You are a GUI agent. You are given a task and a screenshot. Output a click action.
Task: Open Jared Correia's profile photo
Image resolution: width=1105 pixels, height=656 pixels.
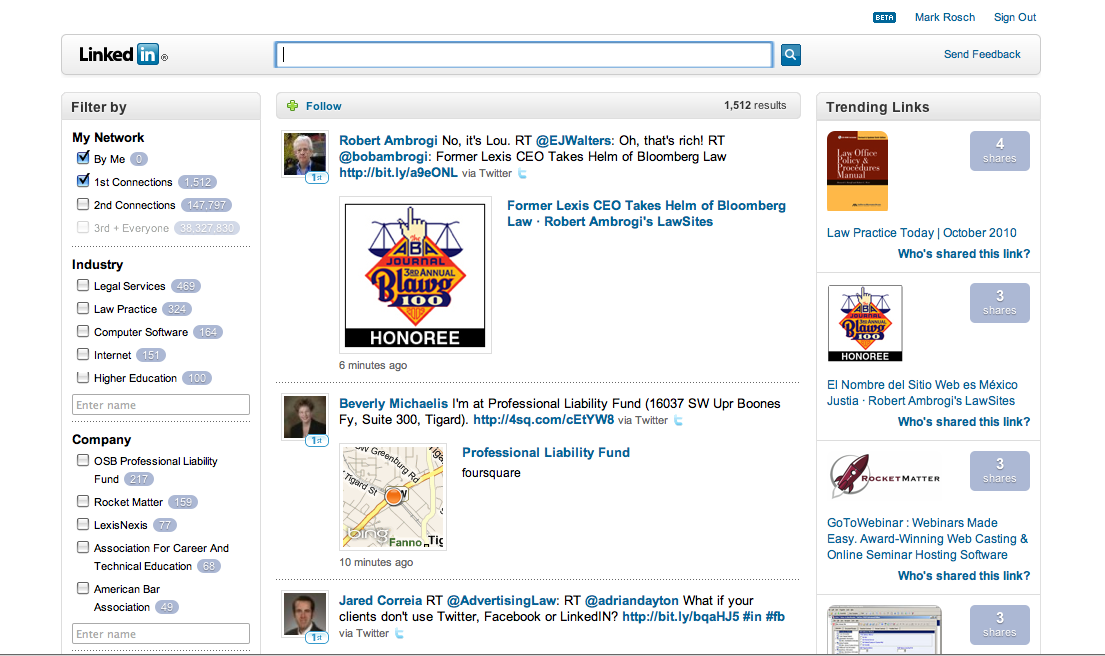304,613
